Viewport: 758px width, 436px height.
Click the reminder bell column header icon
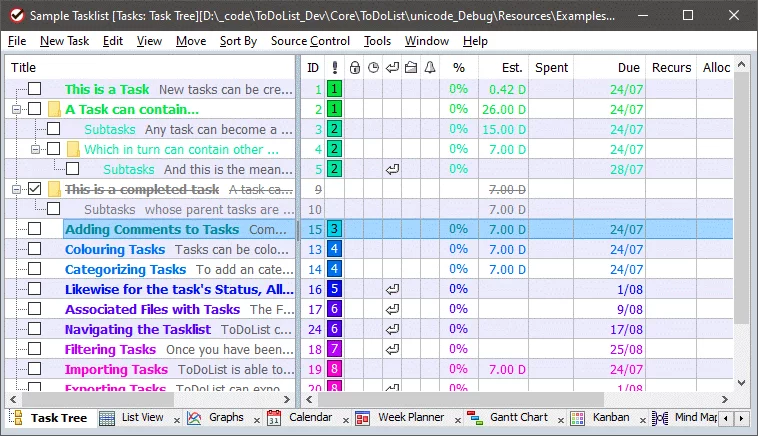[x=430, y=68]
